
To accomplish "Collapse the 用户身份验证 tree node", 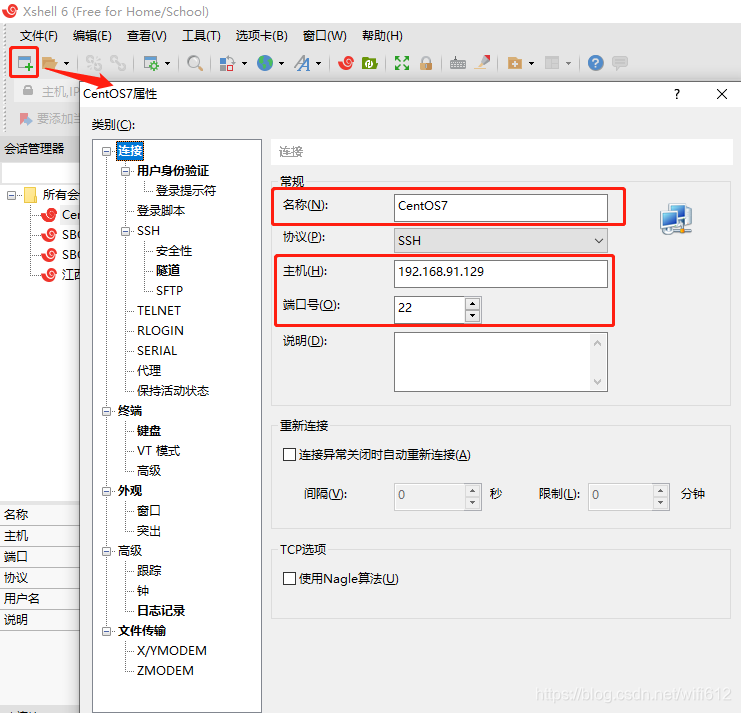I will 125,171.
